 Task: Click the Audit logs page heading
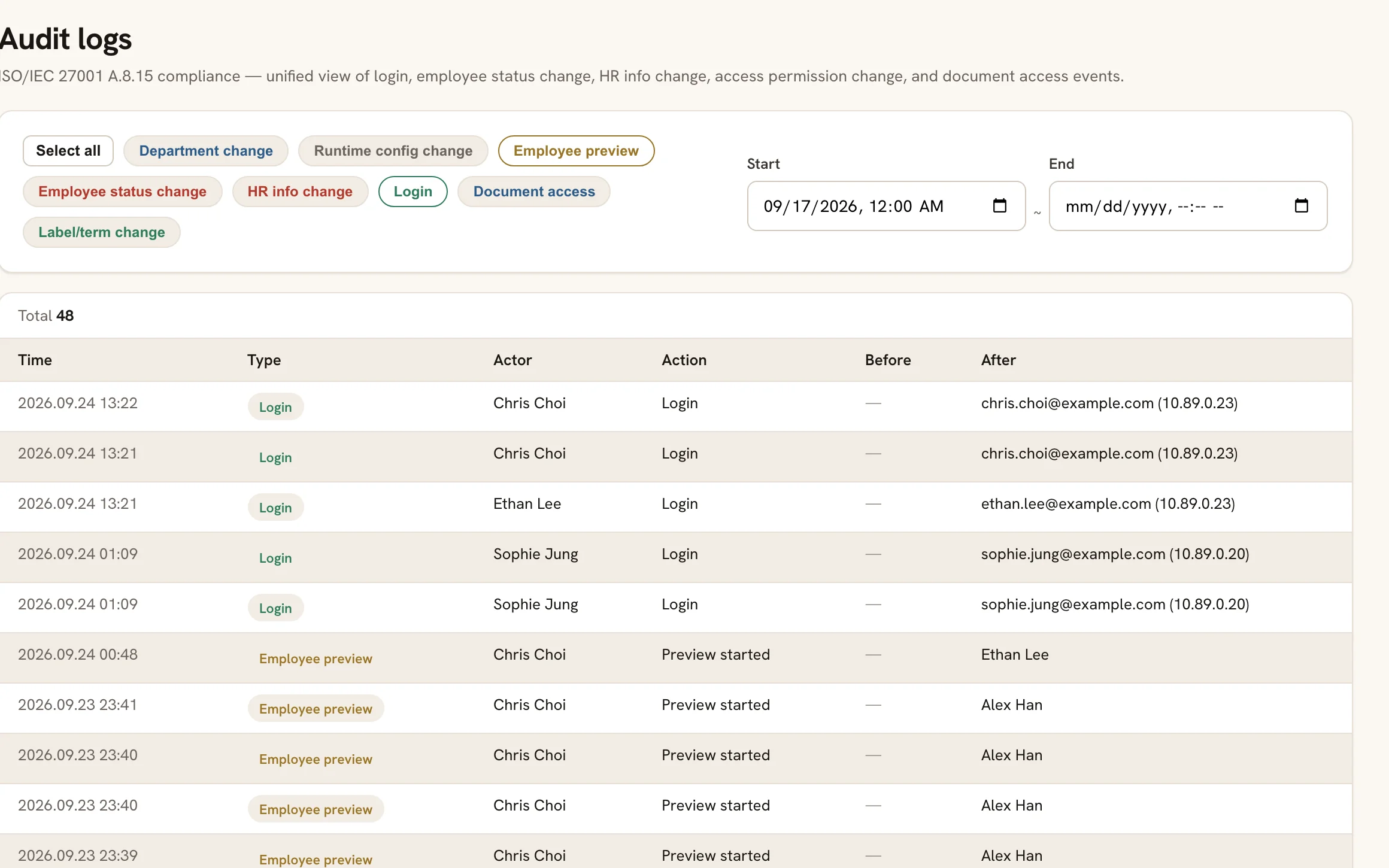[x=66, y=40]
